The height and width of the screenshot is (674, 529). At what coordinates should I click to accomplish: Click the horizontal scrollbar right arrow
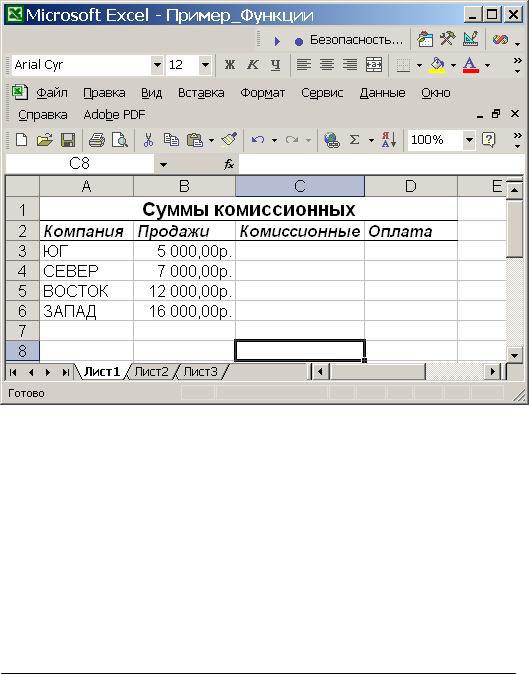[492, 371]
